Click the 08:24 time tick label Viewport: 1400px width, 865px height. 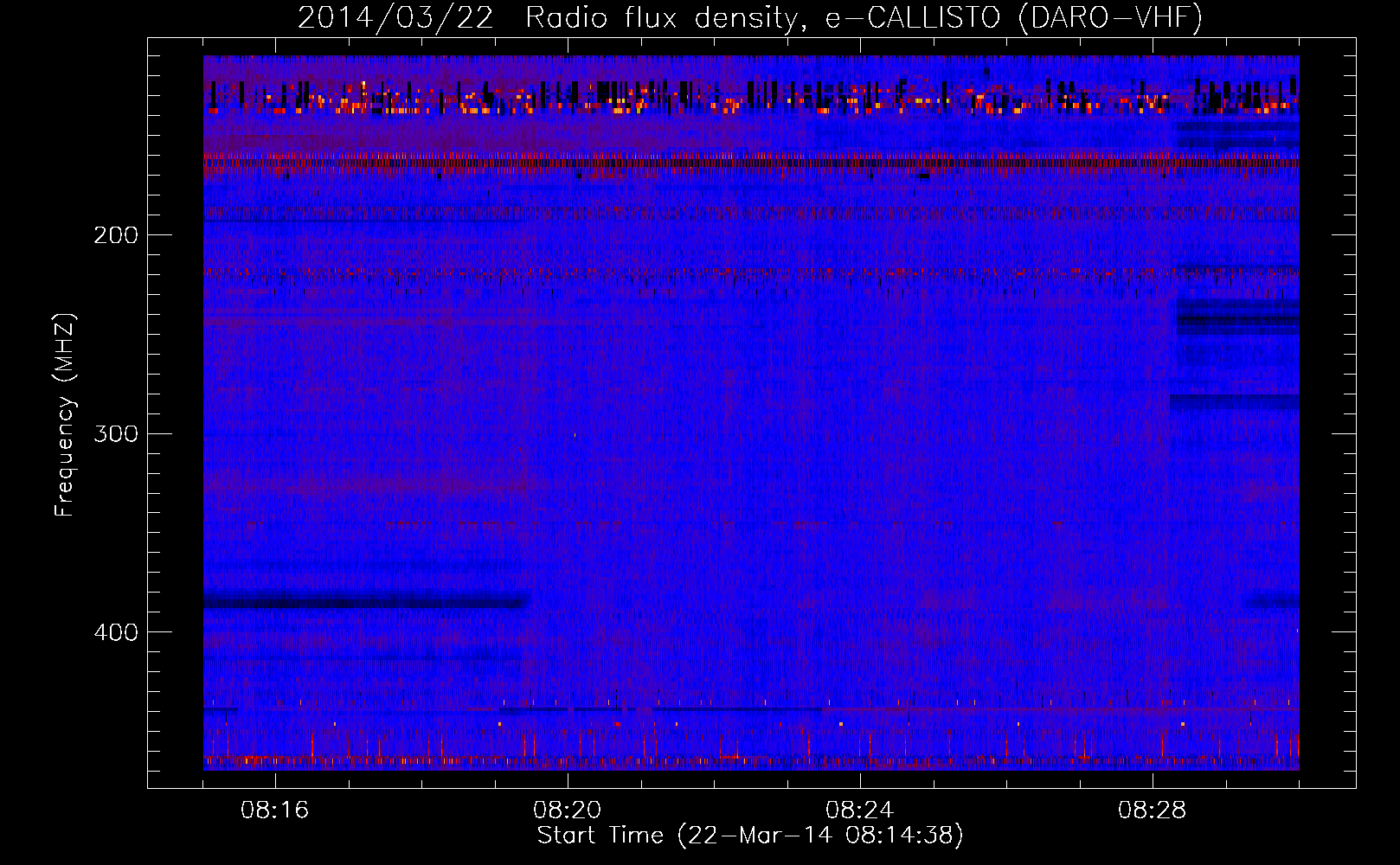860,811
